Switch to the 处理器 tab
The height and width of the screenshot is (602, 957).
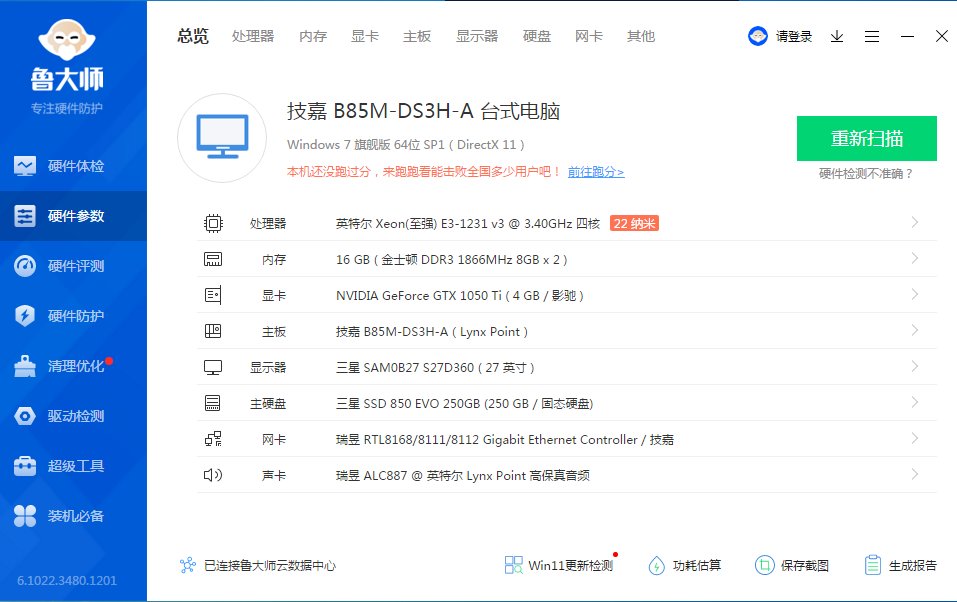coord(253,37)
